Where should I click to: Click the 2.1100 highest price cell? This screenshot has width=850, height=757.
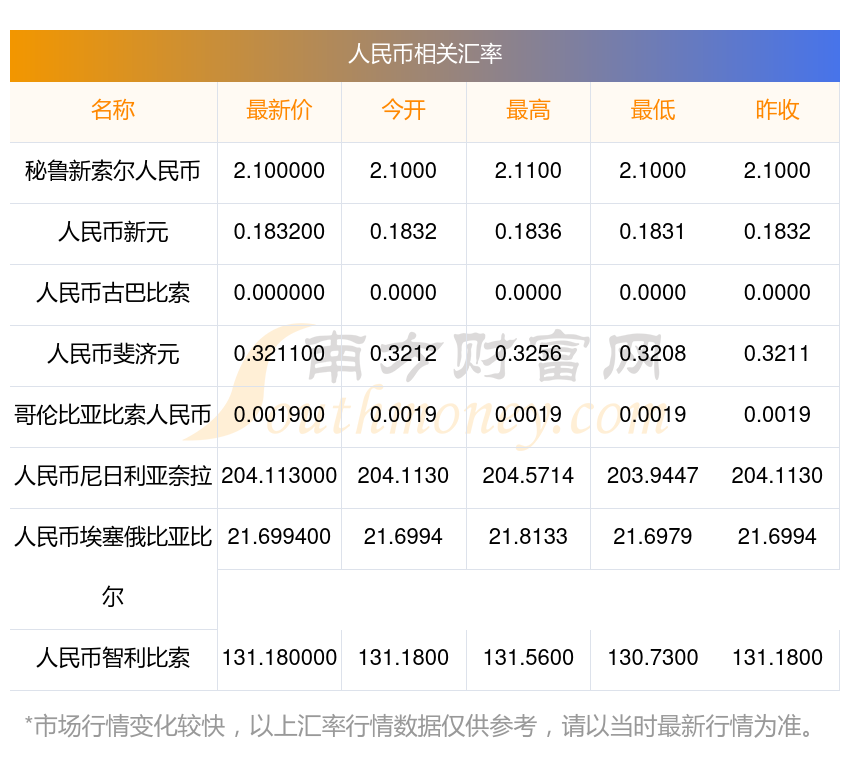click(x=528, y=171)
